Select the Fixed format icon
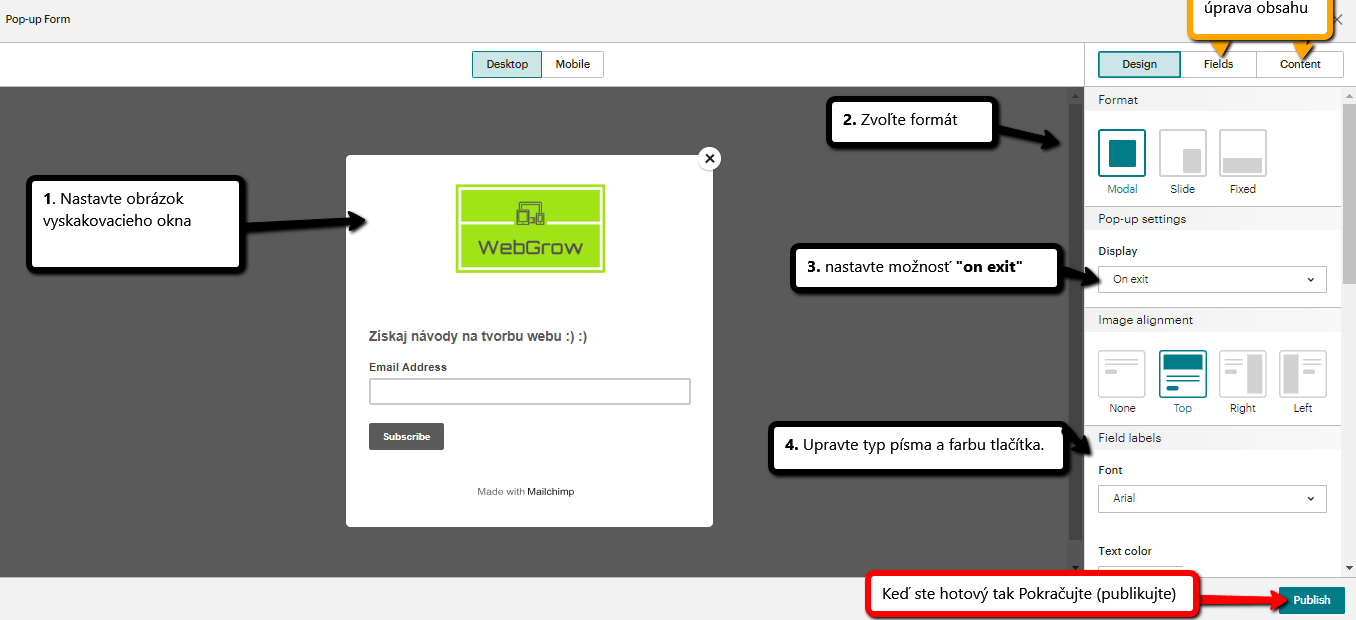This screenshot has height=620, width=1356. coord(1243,153)
